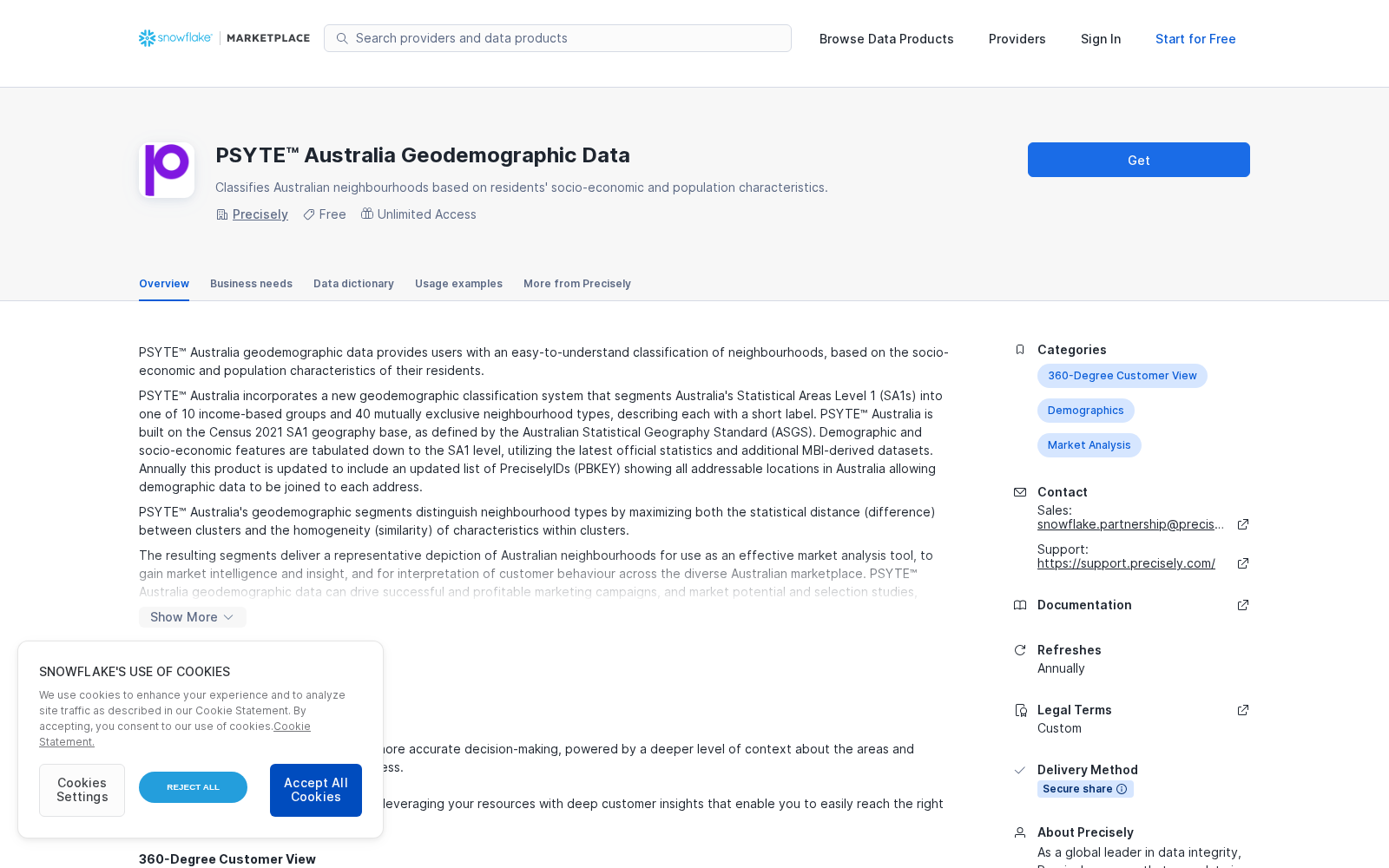
Task: Click the Unlimited Access gift icon
Action: point(367,214)
